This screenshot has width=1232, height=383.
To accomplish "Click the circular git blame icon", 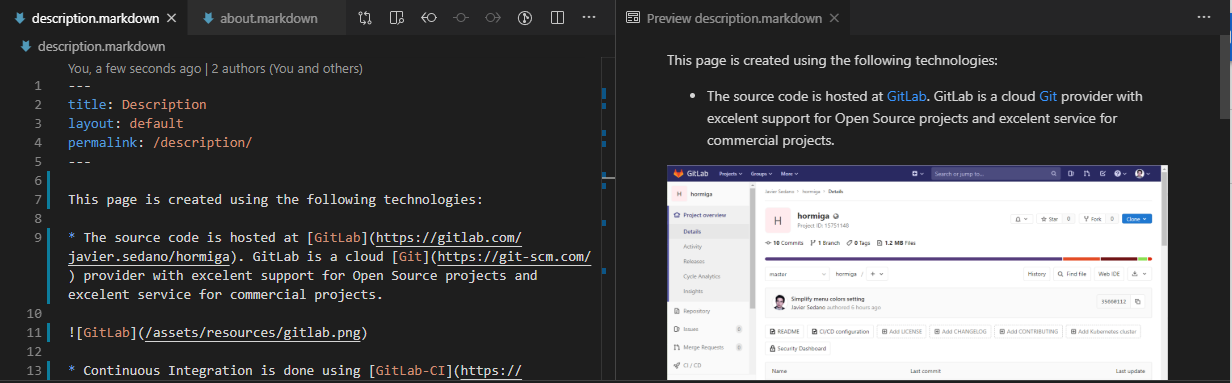I will point(525,18).
